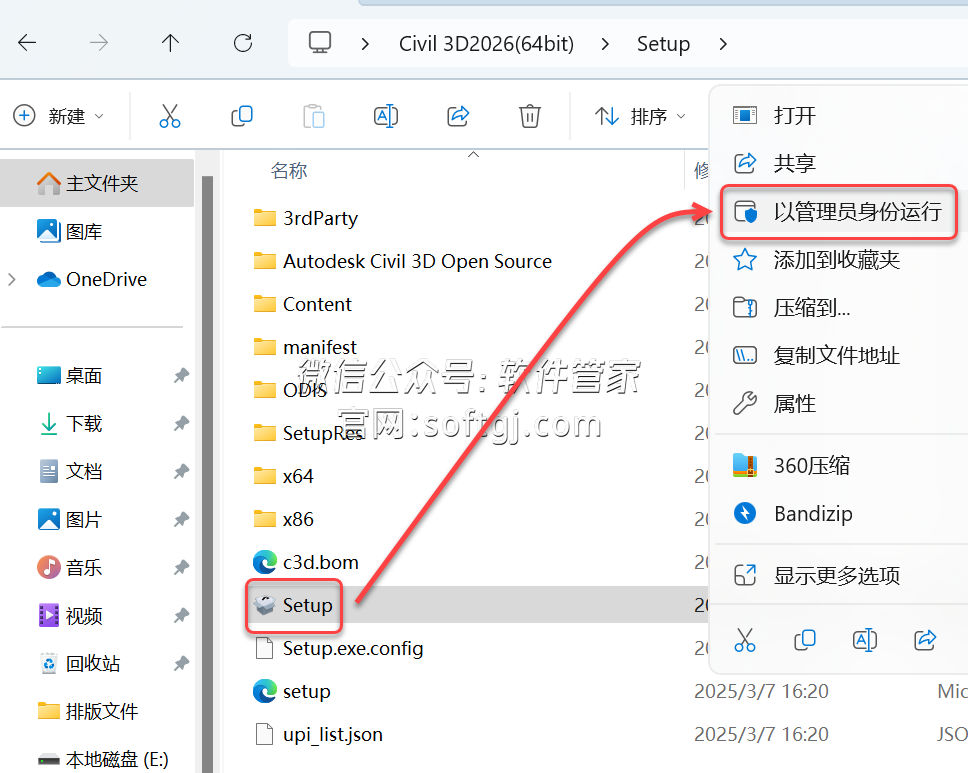Unpin 桌面 from quick access
This screenshot has height=773, width=968.
[x=181, y=375]
